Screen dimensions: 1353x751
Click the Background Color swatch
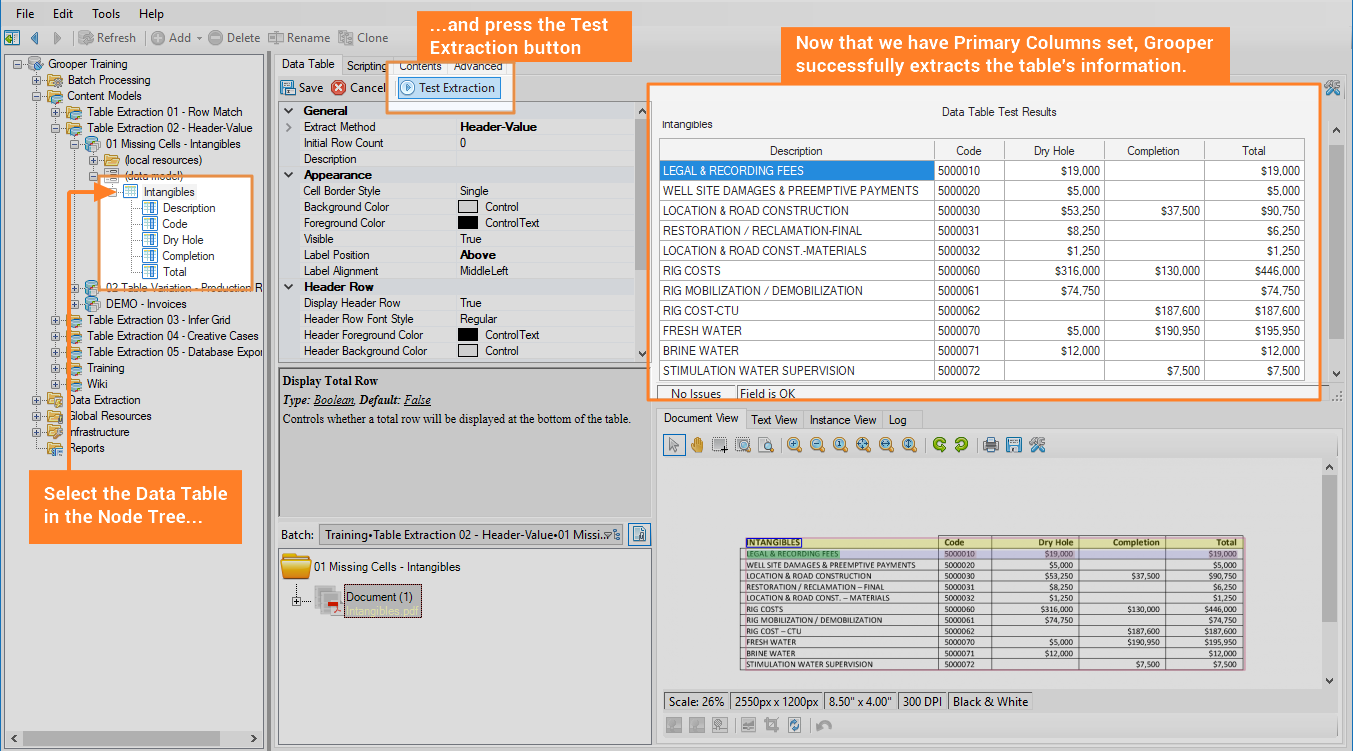467,207
